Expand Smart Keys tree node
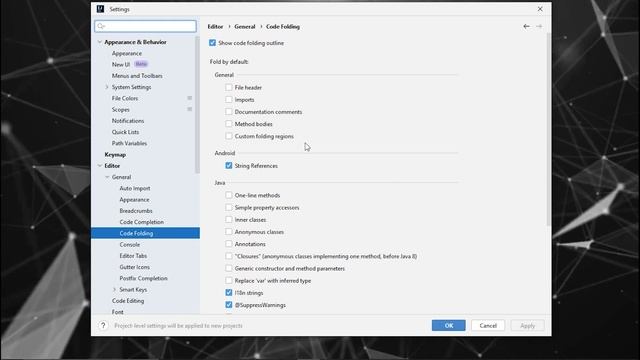 tap(114, 289)
